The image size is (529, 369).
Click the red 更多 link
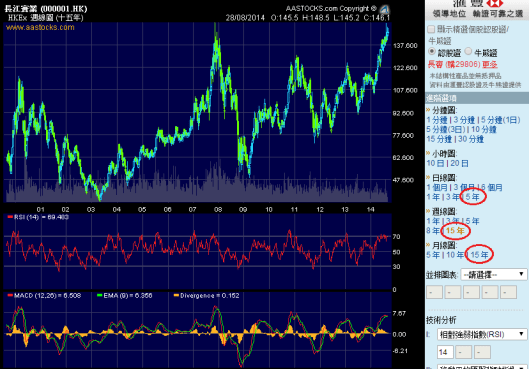point(490,64)
